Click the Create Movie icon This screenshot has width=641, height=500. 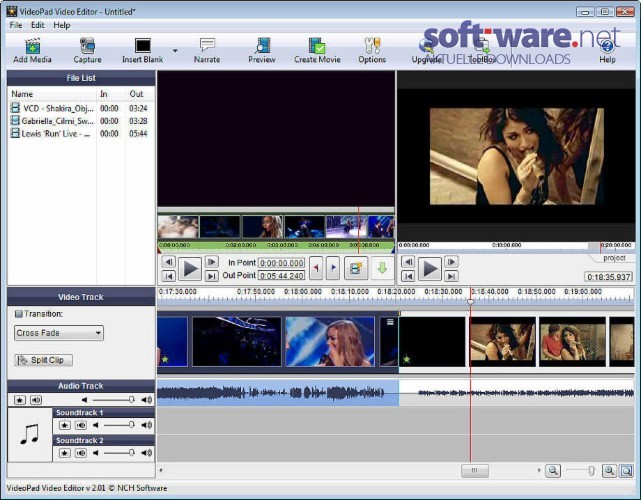click(317, 45)
